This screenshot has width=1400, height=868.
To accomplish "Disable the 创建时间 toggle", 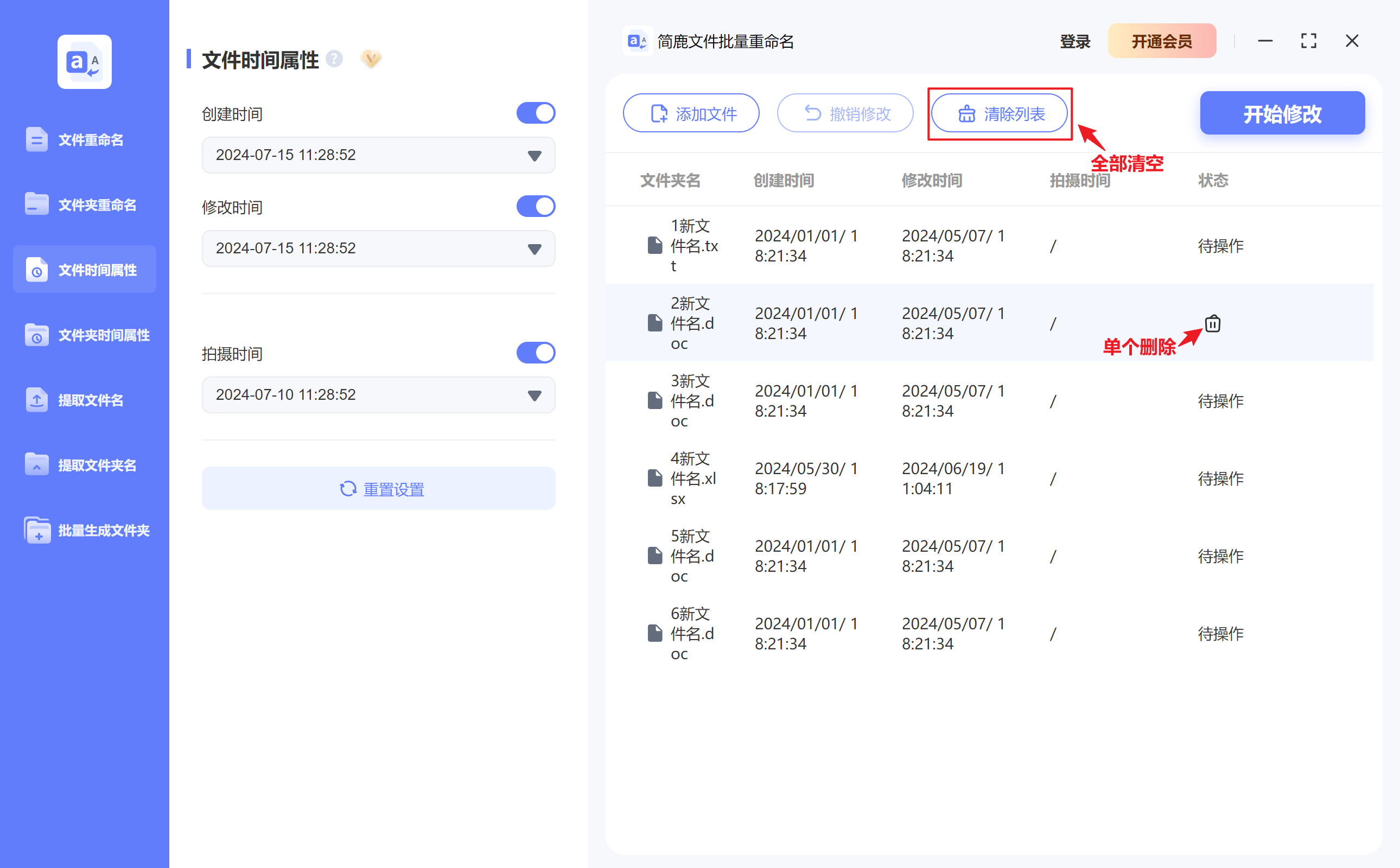I will pos(535,112).
